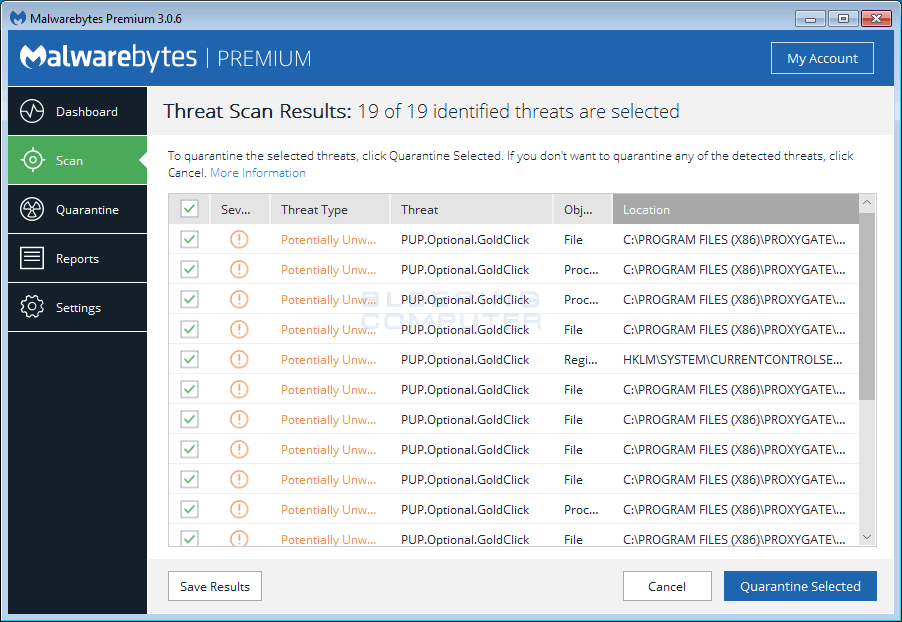Follow the More Information link
Viewport: 902px width, 622px height.
coord(258,173)
